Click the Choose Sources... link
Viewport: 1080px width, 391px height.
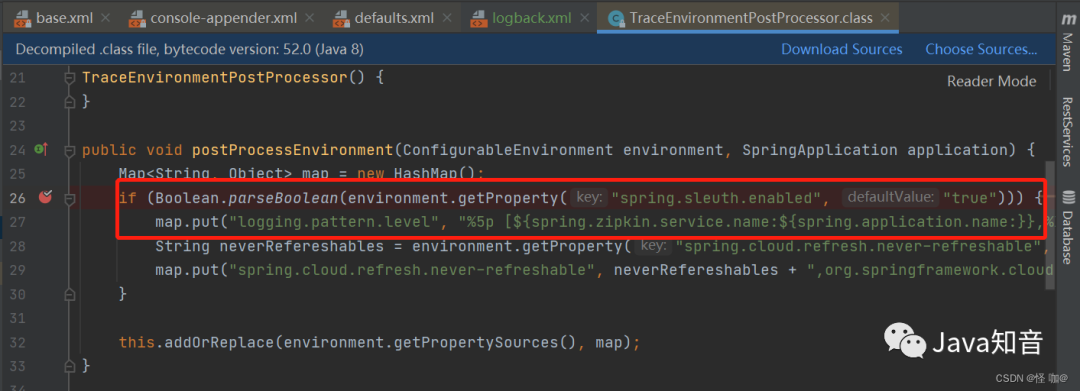(981, 50)
